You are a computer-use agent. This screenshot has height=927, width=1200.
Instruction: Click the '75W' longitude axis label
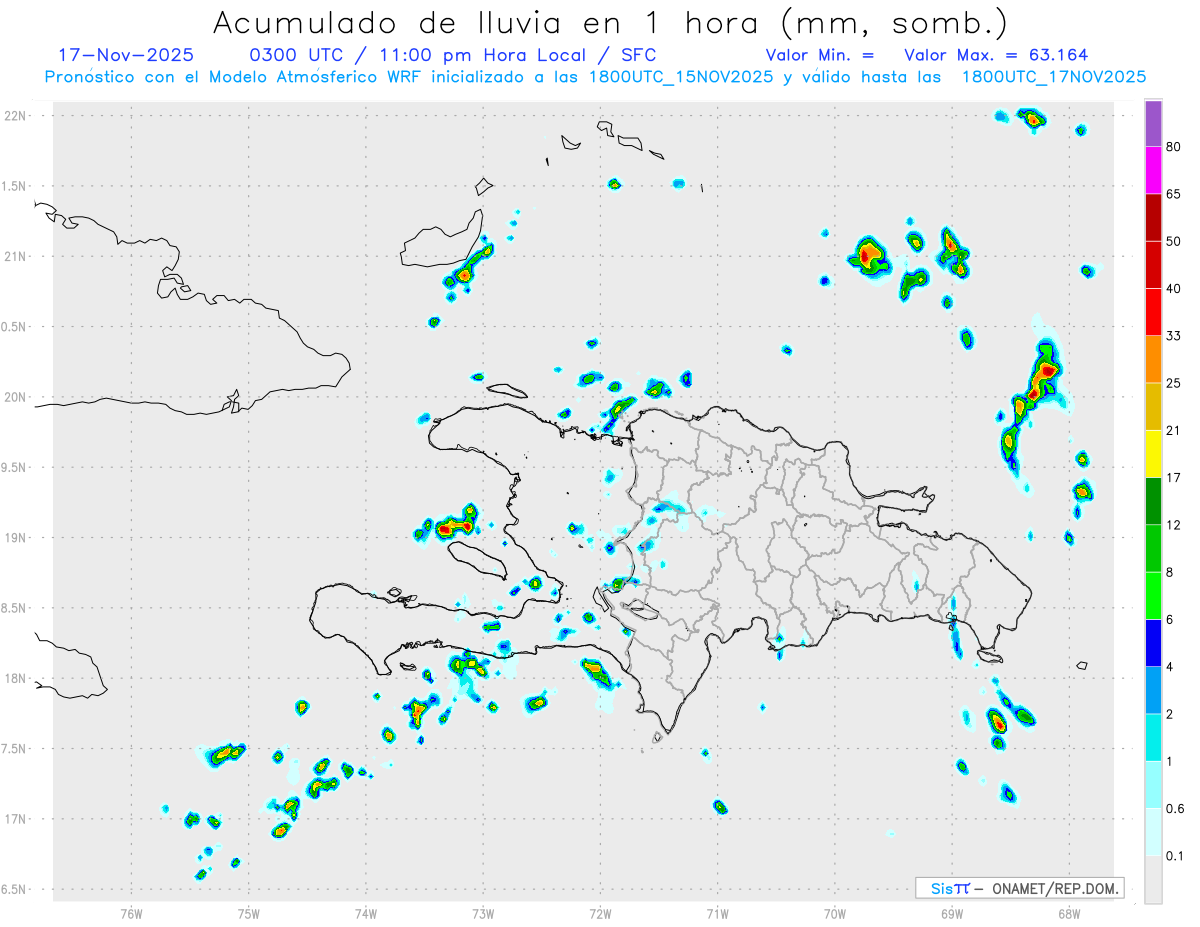[x=248, y=912]
